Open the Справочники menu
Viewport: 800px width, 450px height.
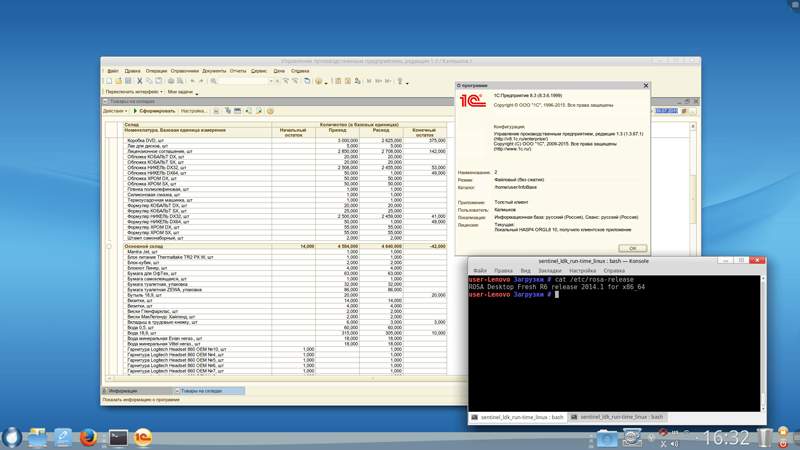184,71
